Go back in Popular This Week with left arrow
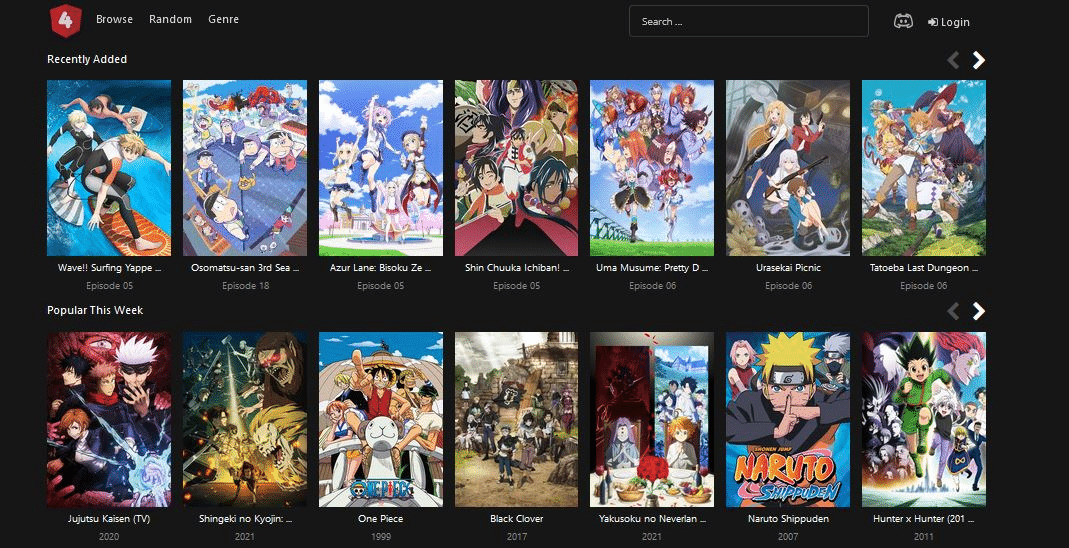This screenshot has height=548, width=1069. click(x=953, y=311)
